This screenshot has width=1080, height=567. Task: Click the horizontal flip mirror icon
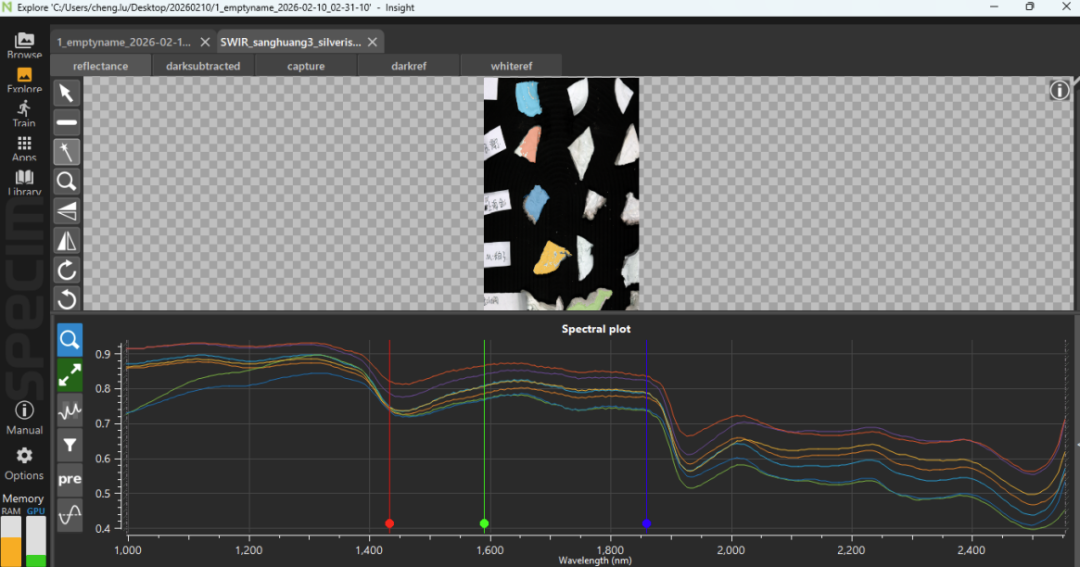tap(67, 241)
